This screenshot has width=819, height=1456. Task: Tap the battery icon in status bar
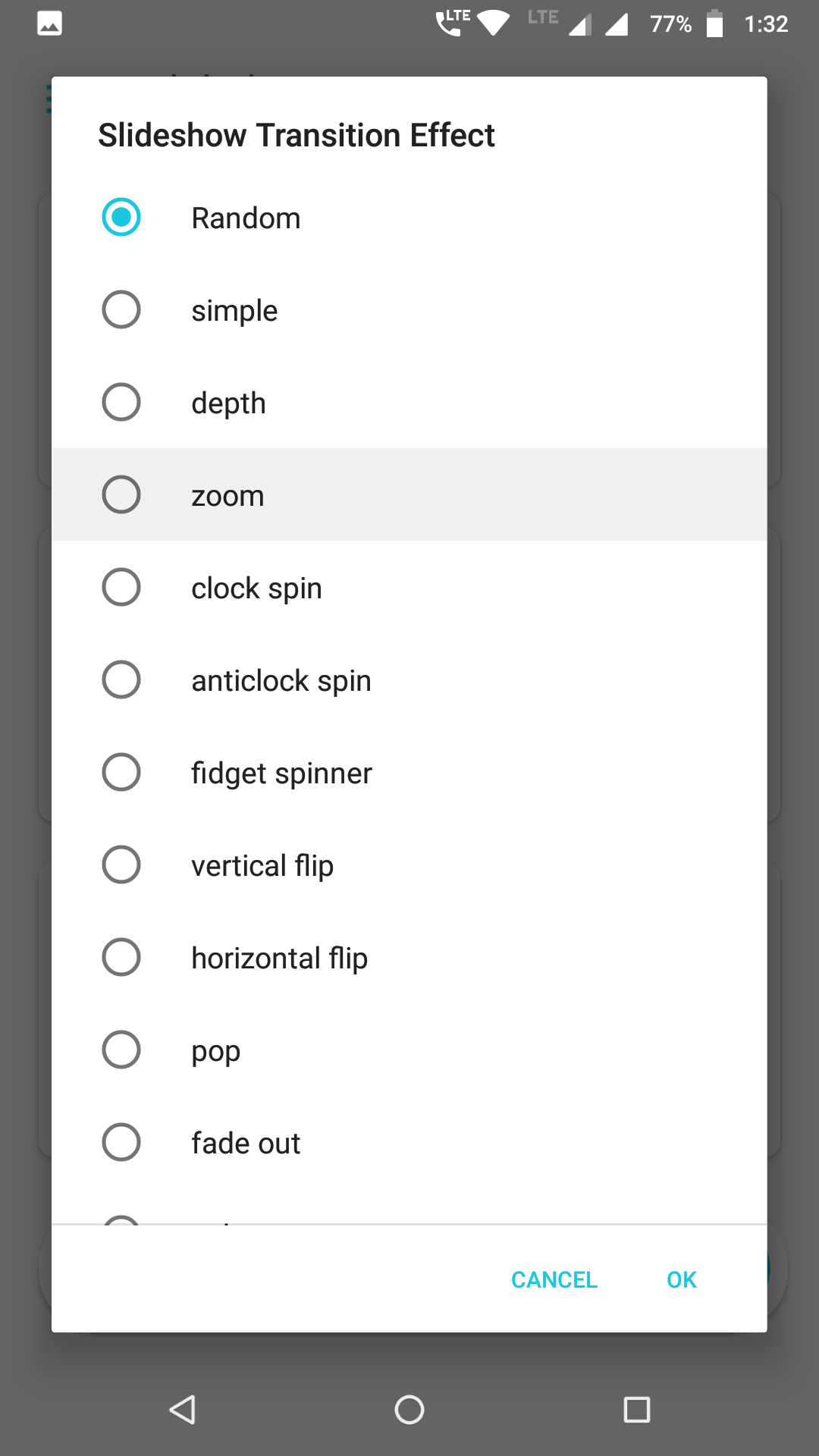click(x=714, y=24)
